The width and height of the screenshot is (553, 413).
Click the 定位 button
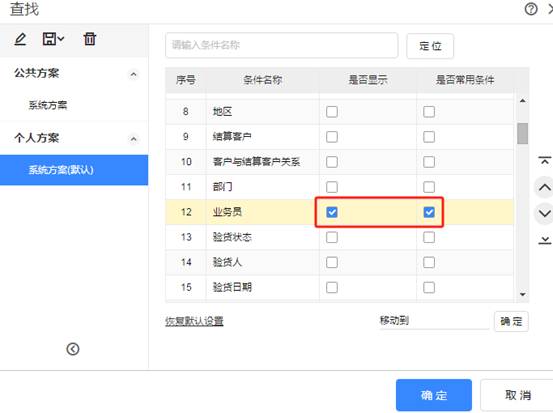tap(430, 46)
